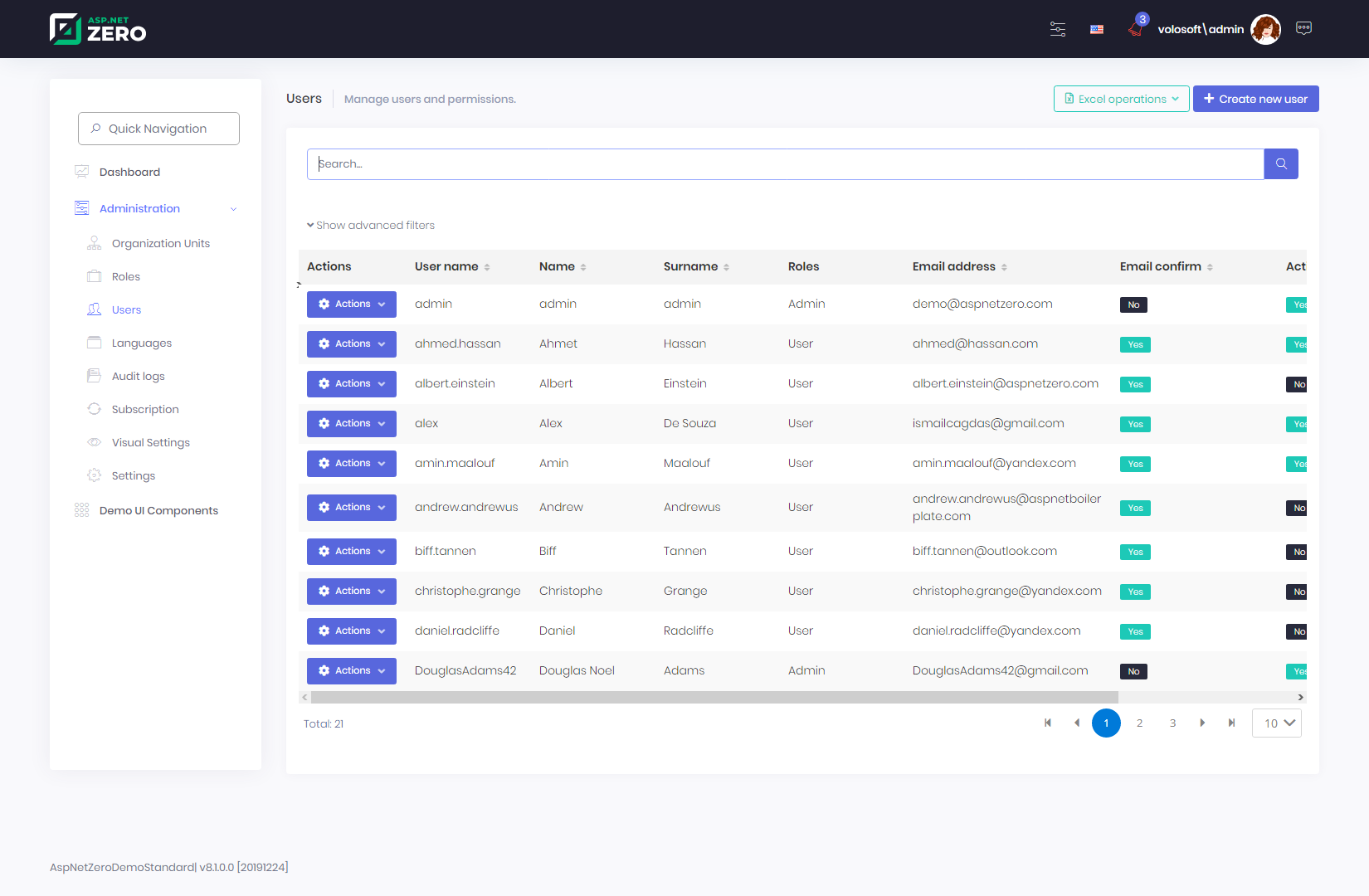The image size is (1369, 896).
Task: Open Languages menu item
Action: coord(142,343)
